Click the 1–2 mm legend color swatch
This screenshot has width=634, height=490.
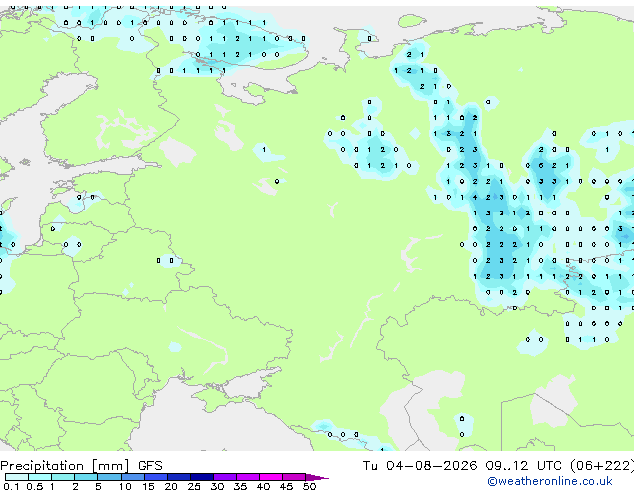pos(63,477)
